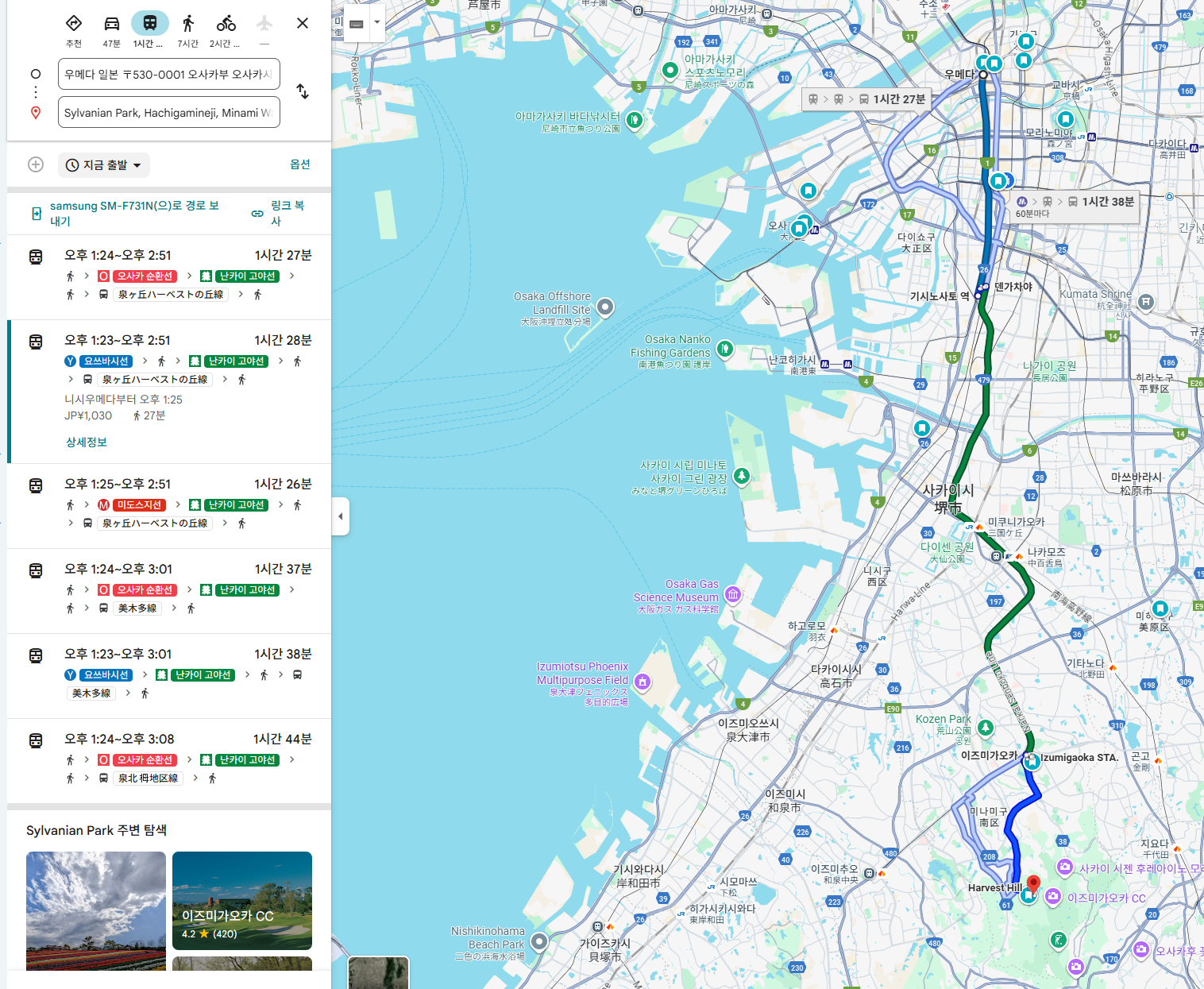The height and width of the screenshot is (989, 1204).
Task: Open the 지금 출발 departure time dropdown
Action: (x=104, y=165)
